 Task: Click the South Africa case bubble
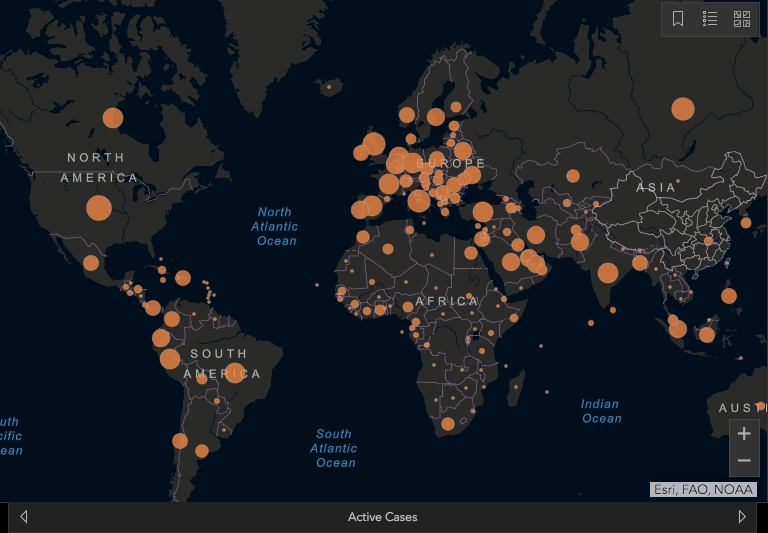pos(448,424)
